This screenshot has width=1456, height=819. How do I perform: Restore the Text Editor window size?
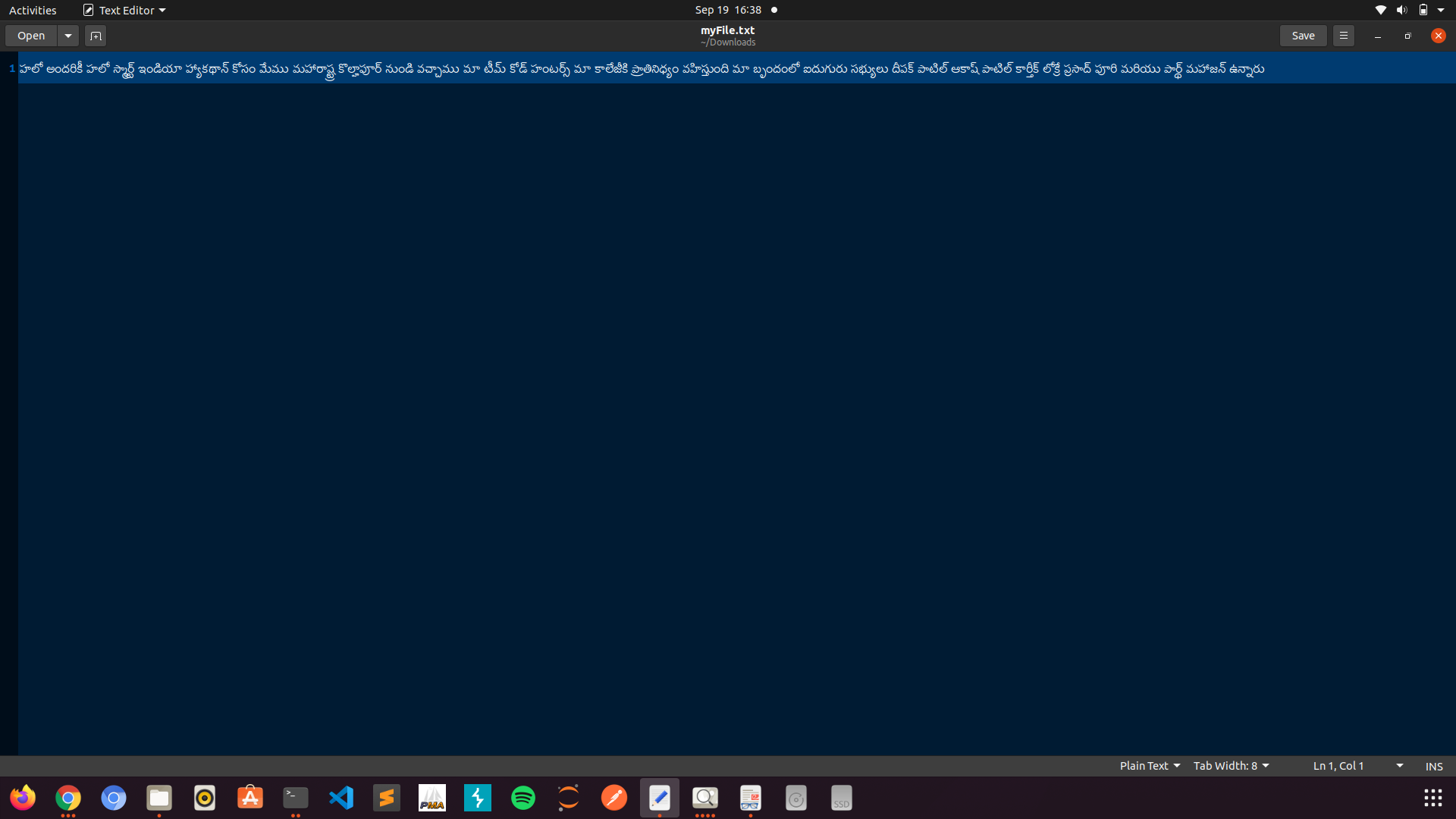1408,36
